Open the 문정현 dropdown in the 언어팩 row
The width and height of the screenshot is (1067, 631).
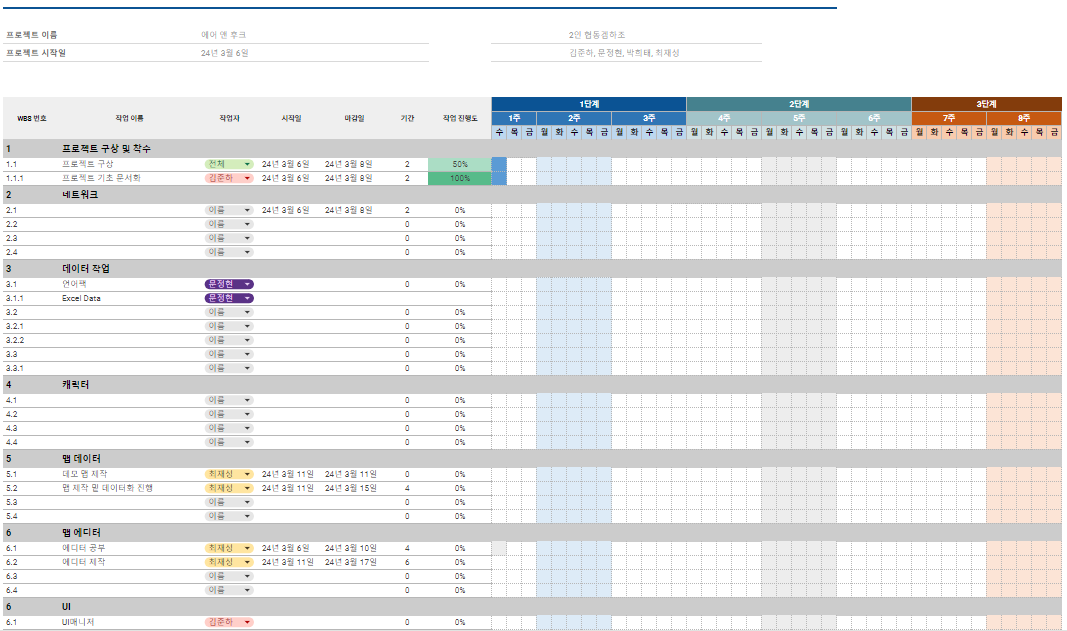point(229,284)
